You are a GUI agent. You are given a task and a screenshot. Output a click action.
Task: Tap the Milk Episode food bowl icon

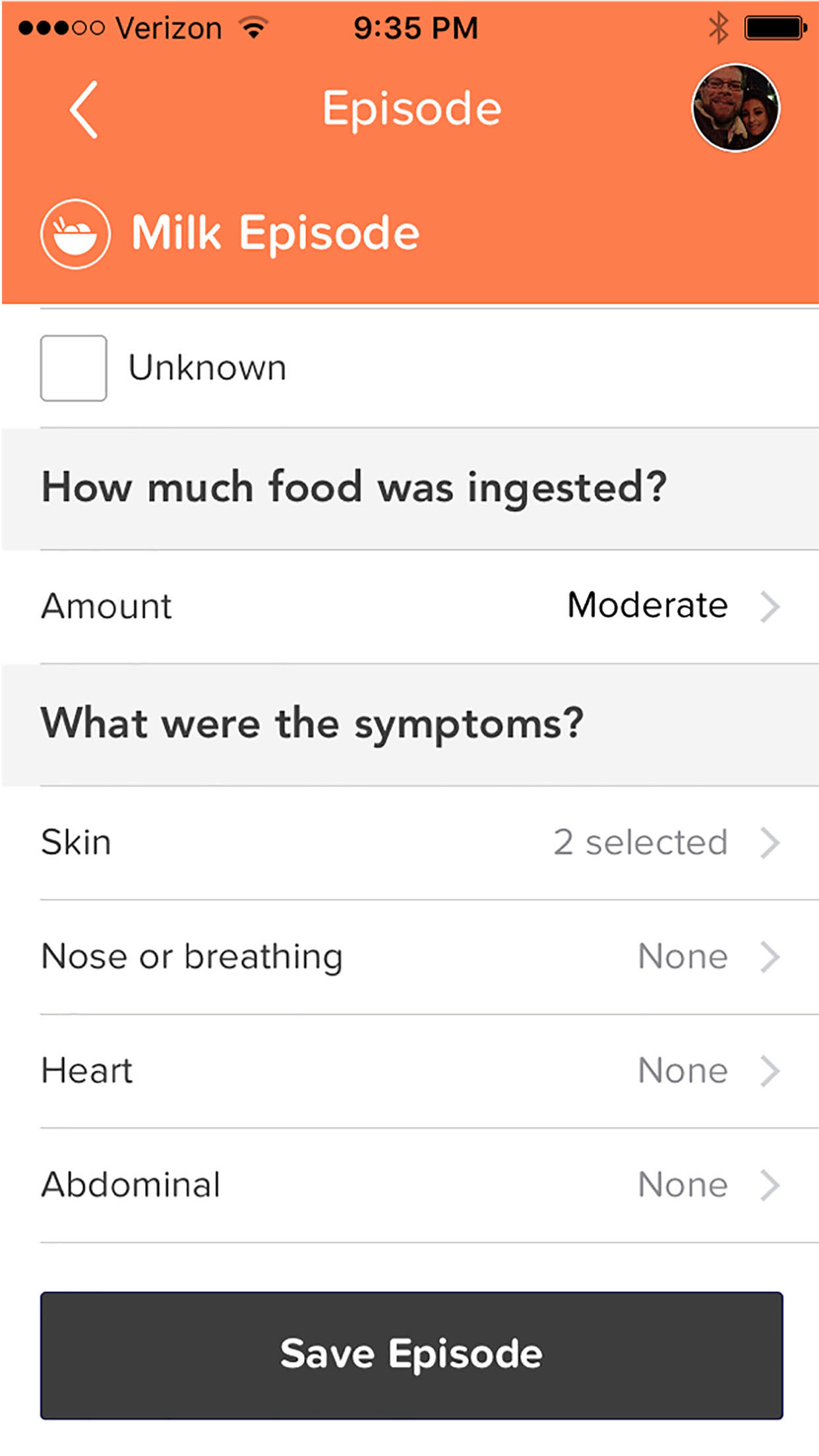(75, 233)
